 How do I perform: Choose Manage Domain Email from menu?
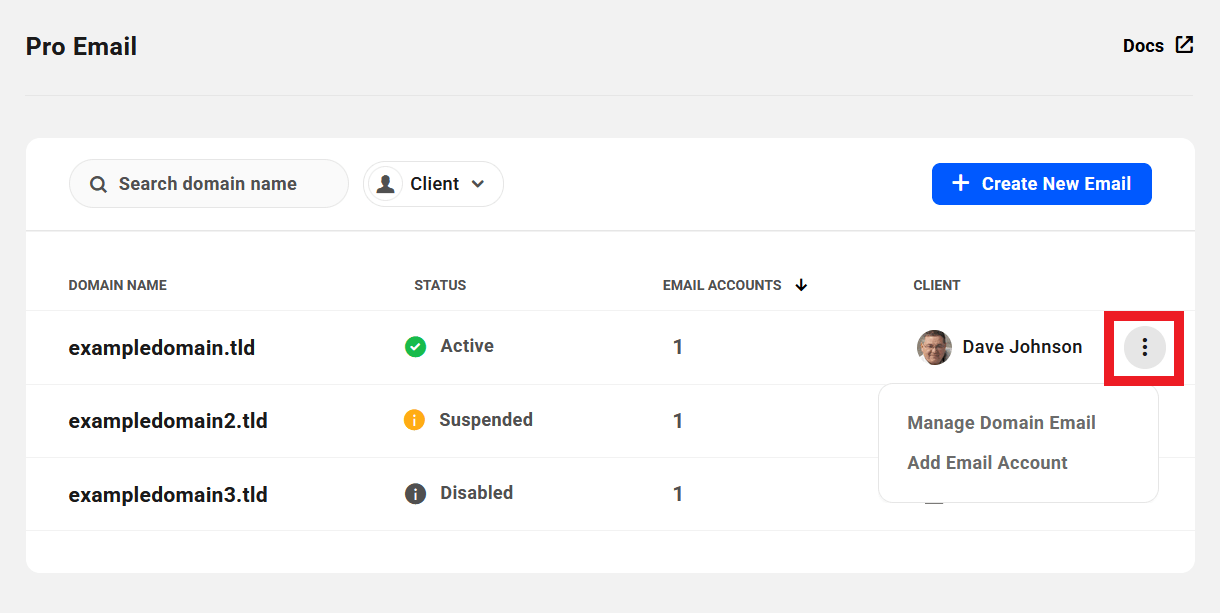pos(1001,423)
